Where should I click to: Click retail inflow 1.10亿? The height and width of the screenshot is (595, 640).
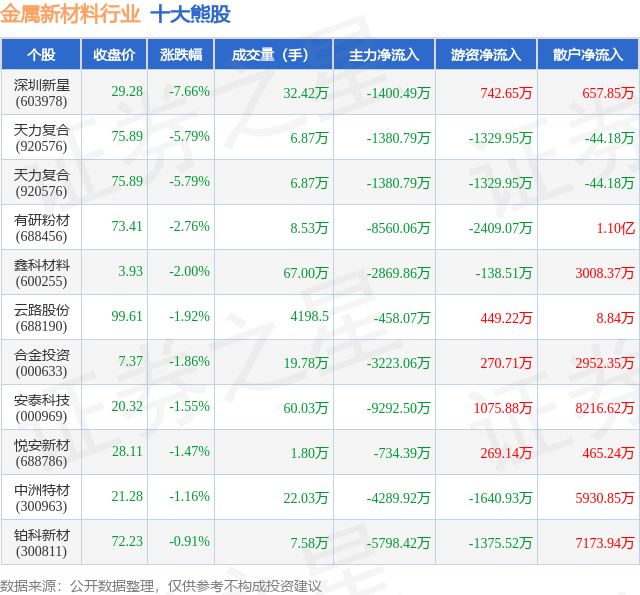(616, 228)
